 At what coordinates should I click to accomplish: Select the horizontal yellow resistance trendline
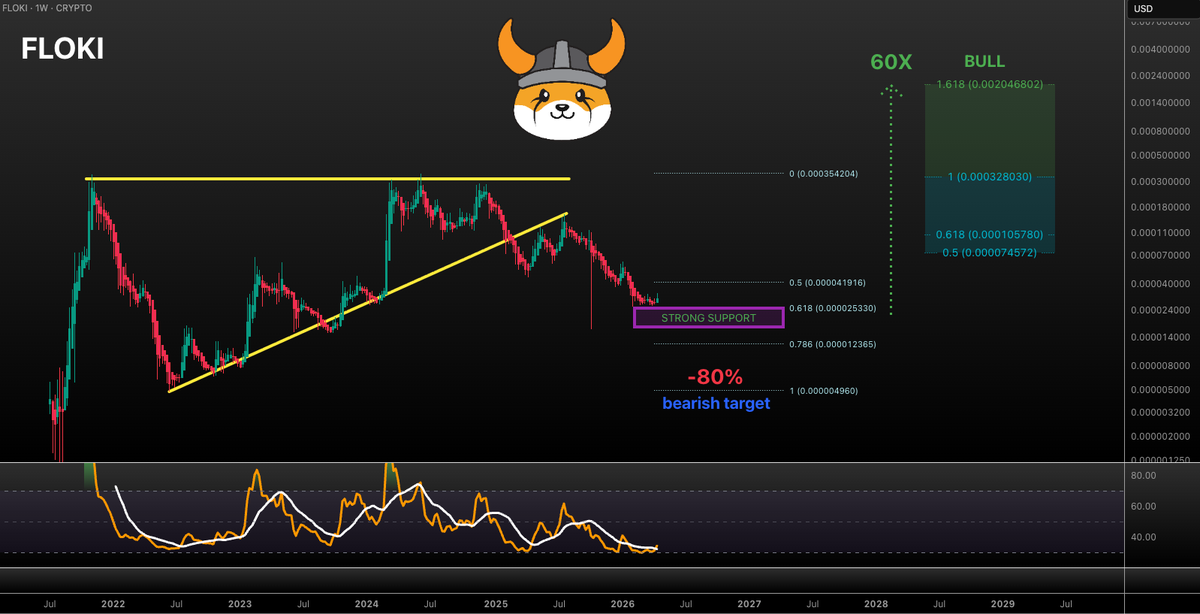[x=328, y=179]
